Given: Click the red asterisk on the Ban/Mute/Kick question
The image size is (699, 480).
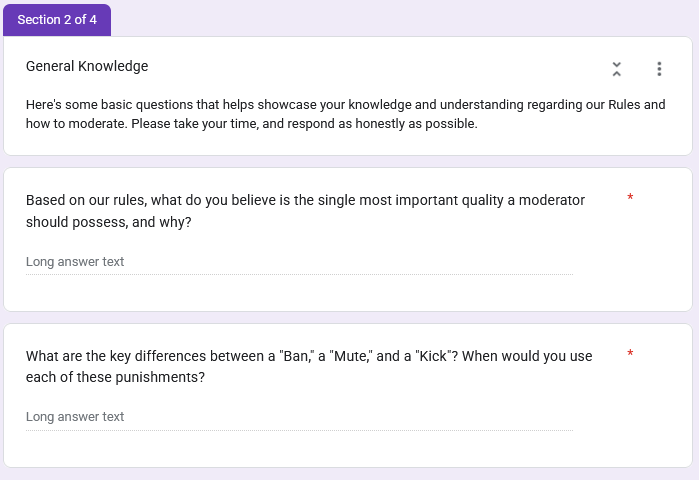Looking at the screenshot, I should [x=630, y=354].
